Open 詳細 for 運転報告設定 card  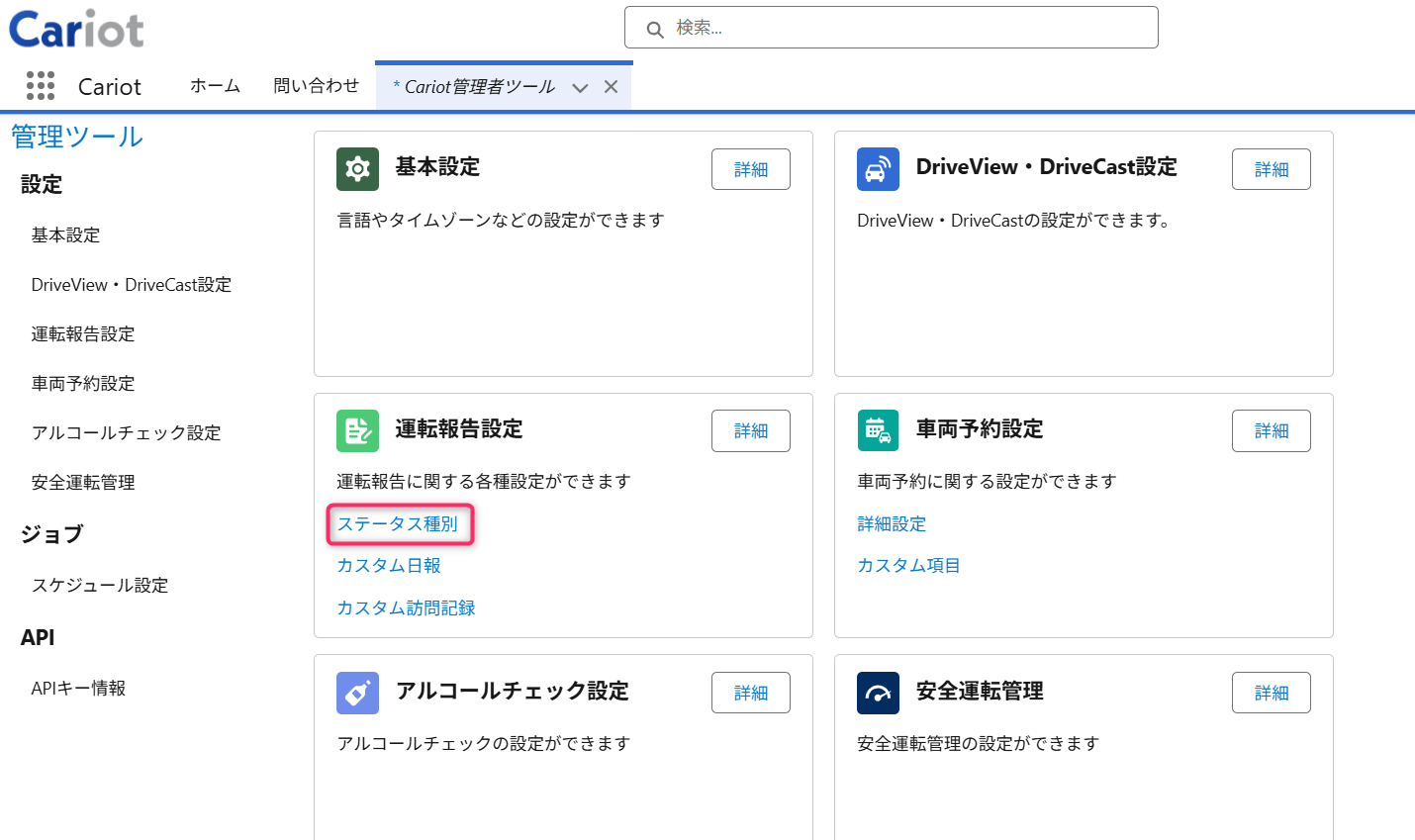click(x=751, y=430)
